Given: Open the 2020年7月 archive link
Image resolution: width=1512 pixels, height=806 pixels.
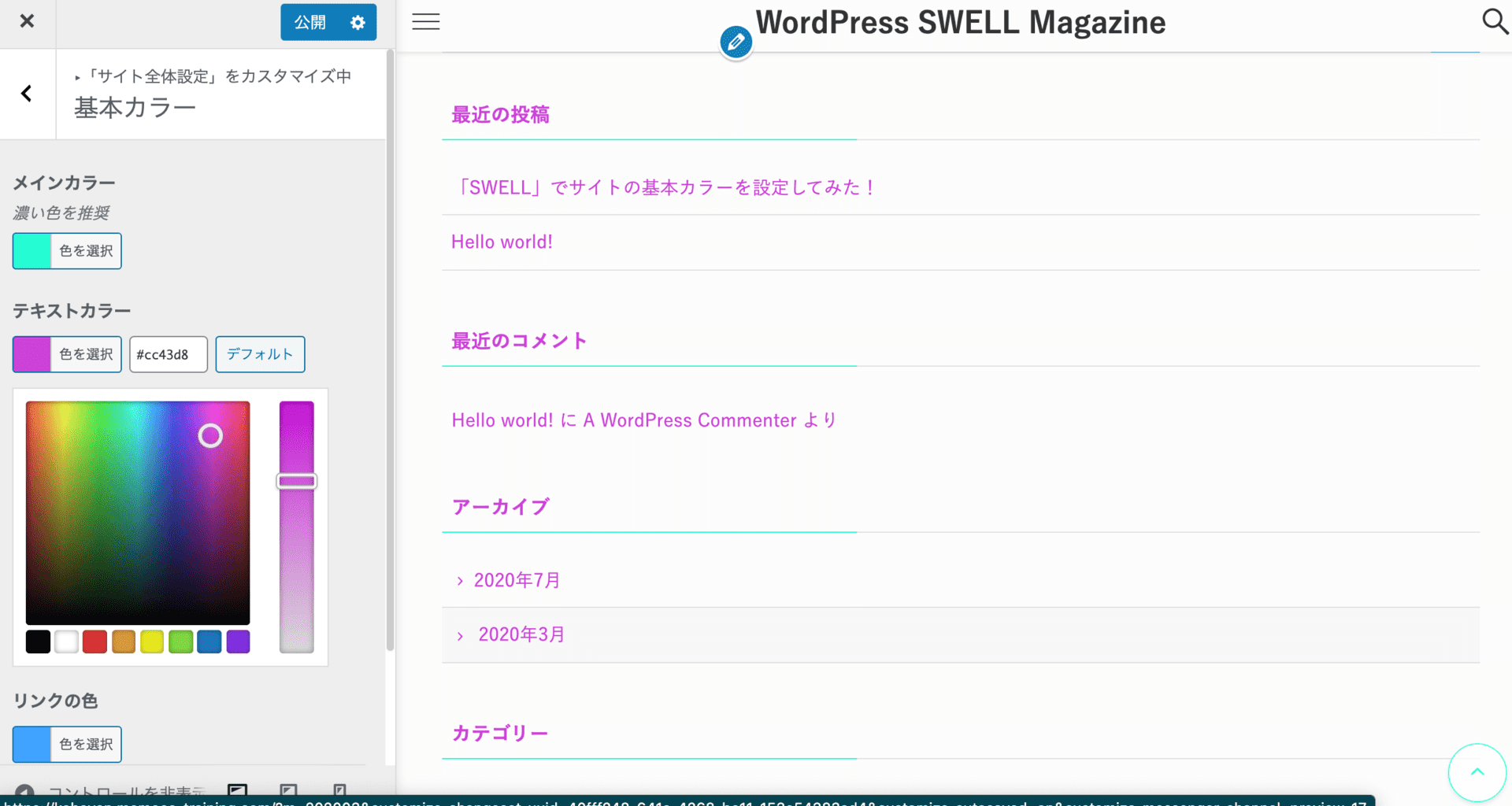Looking at the screenshot, I should (517, 580).
